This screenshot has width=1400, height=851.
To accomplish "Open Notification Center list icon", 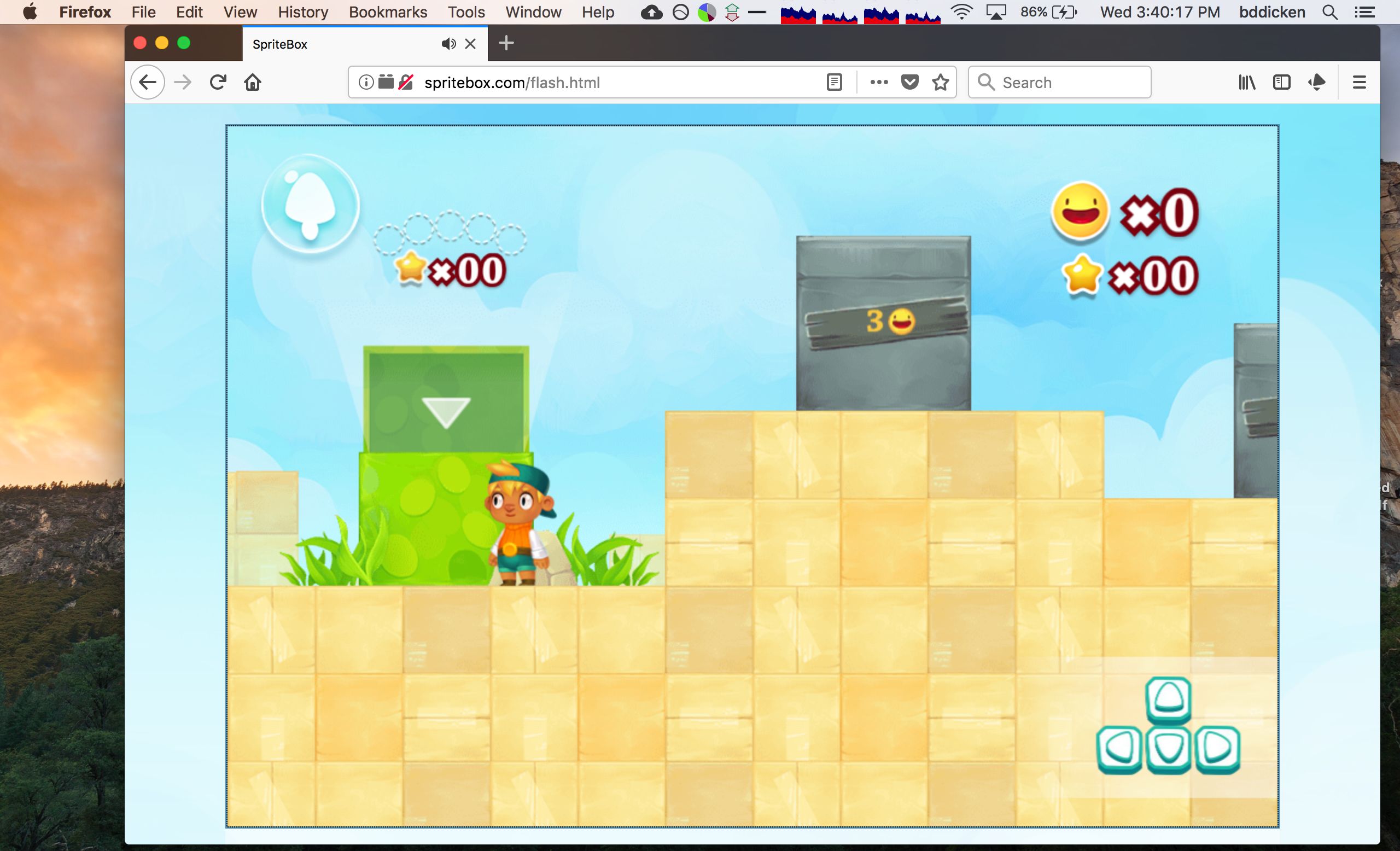I will 1364,12.
